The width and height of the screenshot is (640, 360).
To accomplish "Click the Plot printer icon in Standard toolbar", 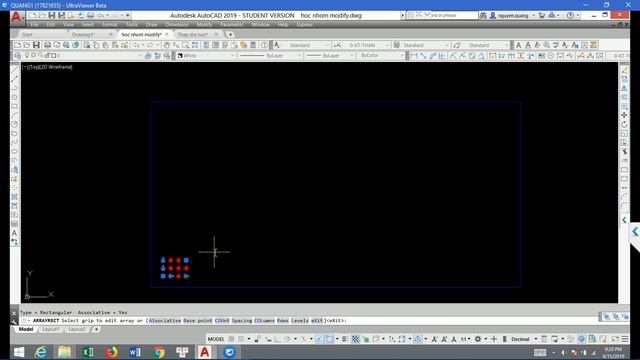I will point(47,45).
